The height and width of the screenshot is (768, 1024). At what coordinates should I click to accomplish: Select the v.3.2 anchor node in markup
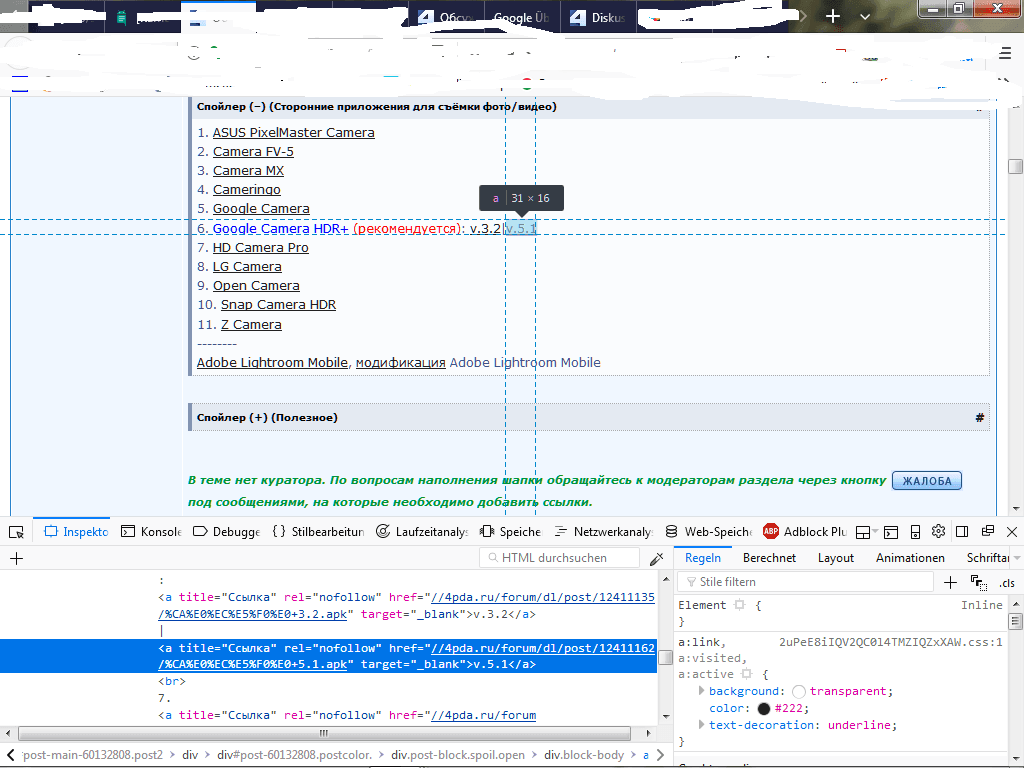[x=406, y=605]
